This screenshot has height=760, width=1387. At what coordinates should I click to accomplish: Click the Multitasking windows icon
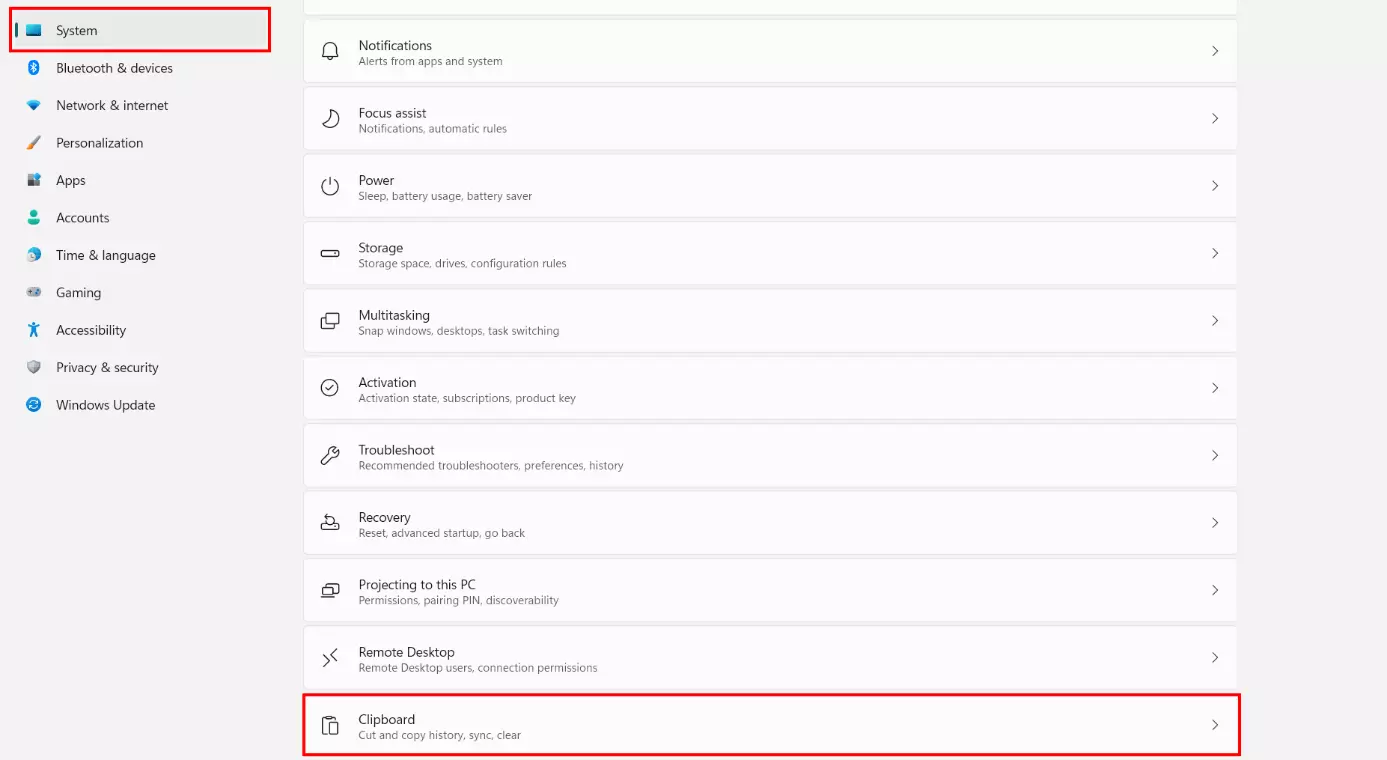pos(330,321)
